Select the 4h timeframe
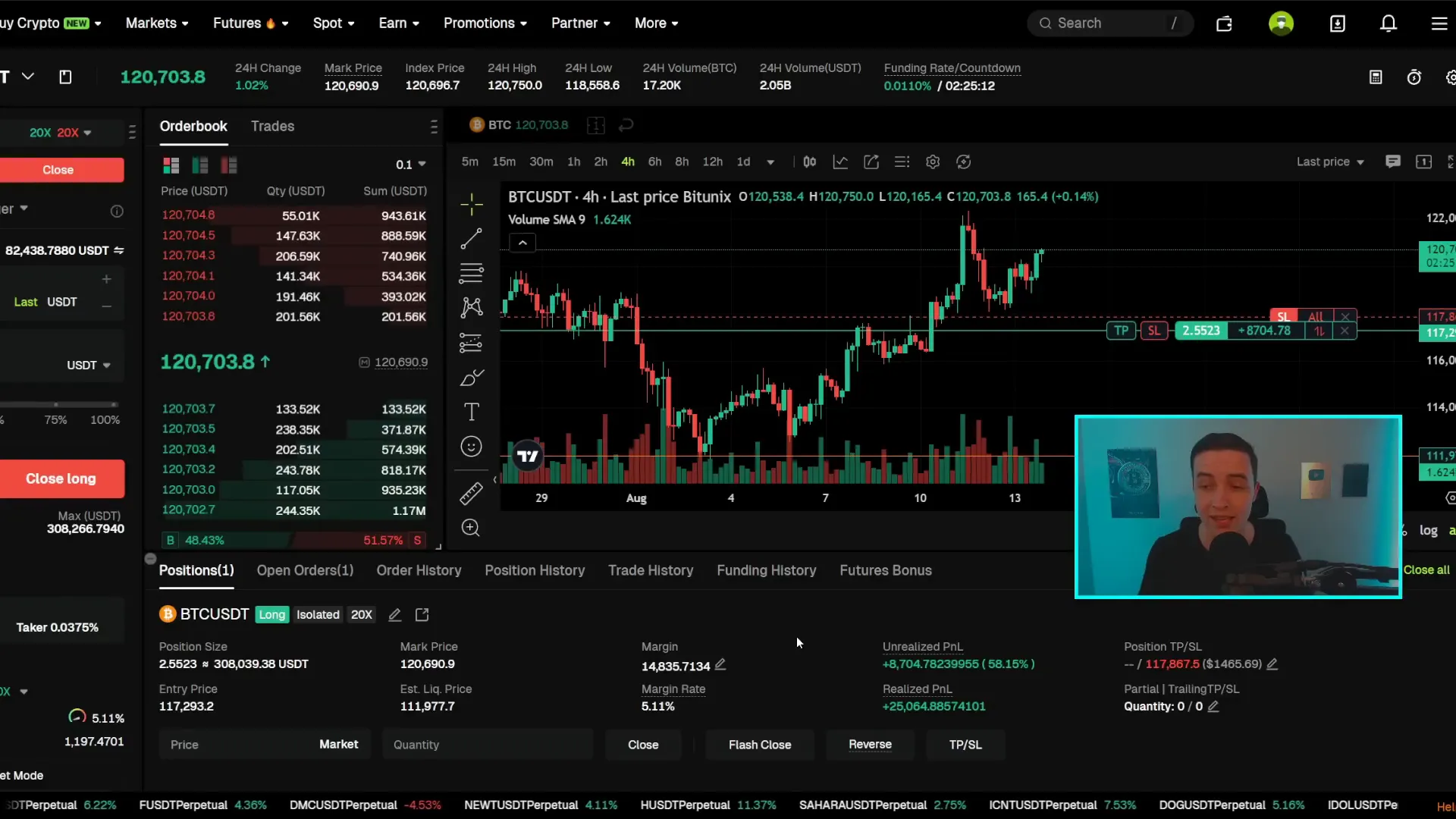The height and width of the screenshot is (819, 1456). click(628, 162)
